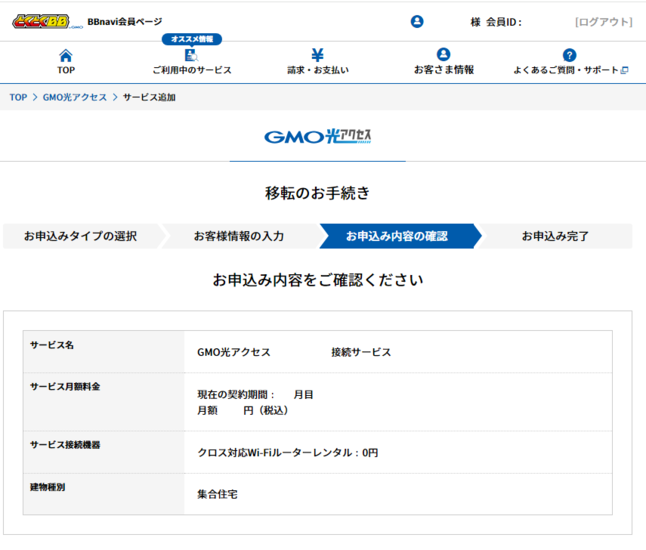The height and width of the screenshot is (550, 646).
Task: Click the person icon above お客さま情報
Action: 443,55
